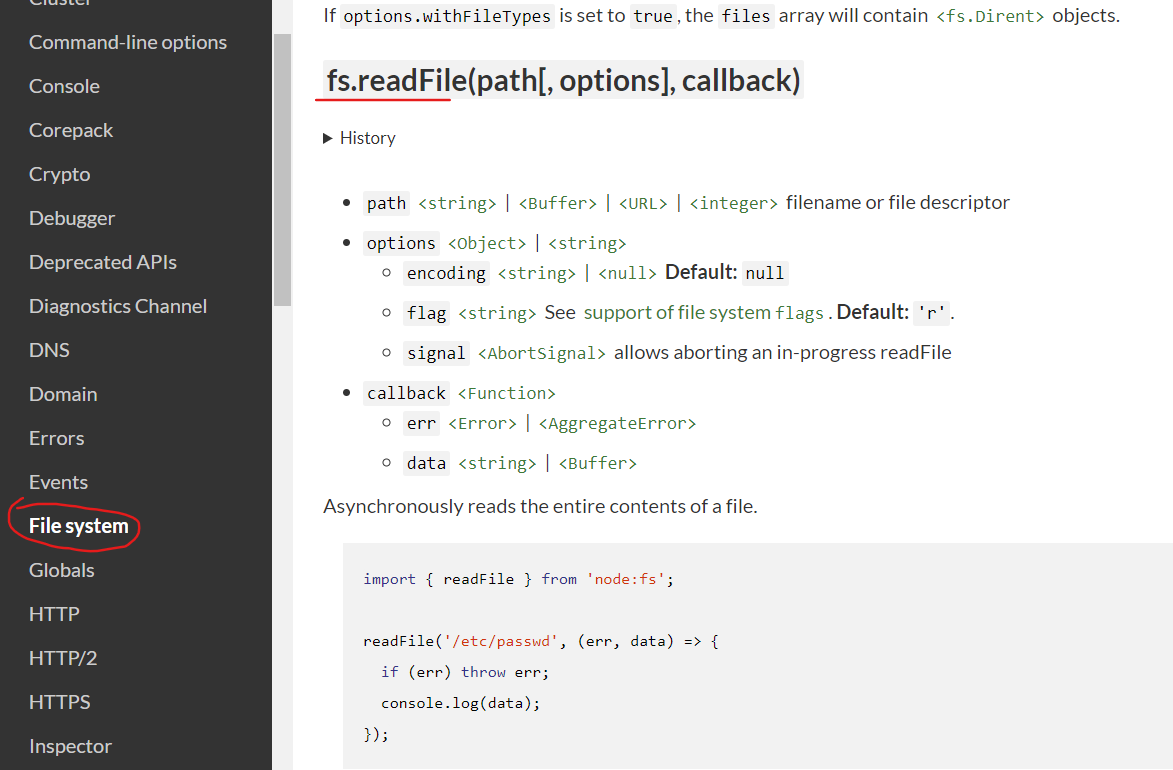This screenshot has width=1173, height=770.
Task: Click the fs.readFile heading
Action: 563,80
